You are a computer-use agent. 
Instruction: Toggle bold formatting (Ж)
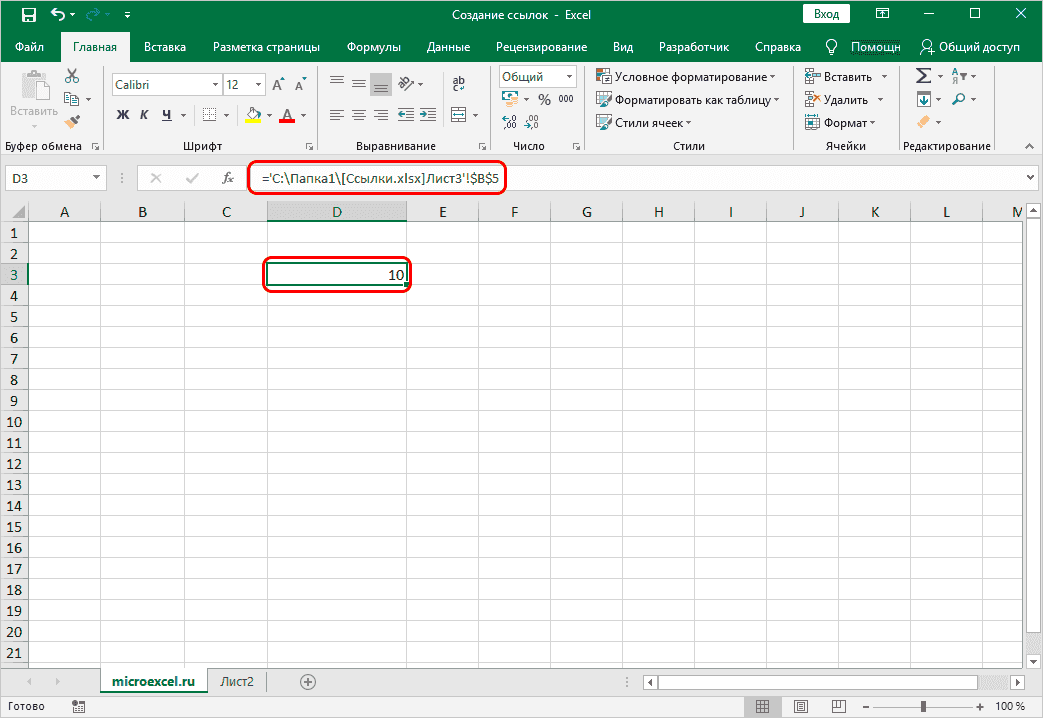123,114
